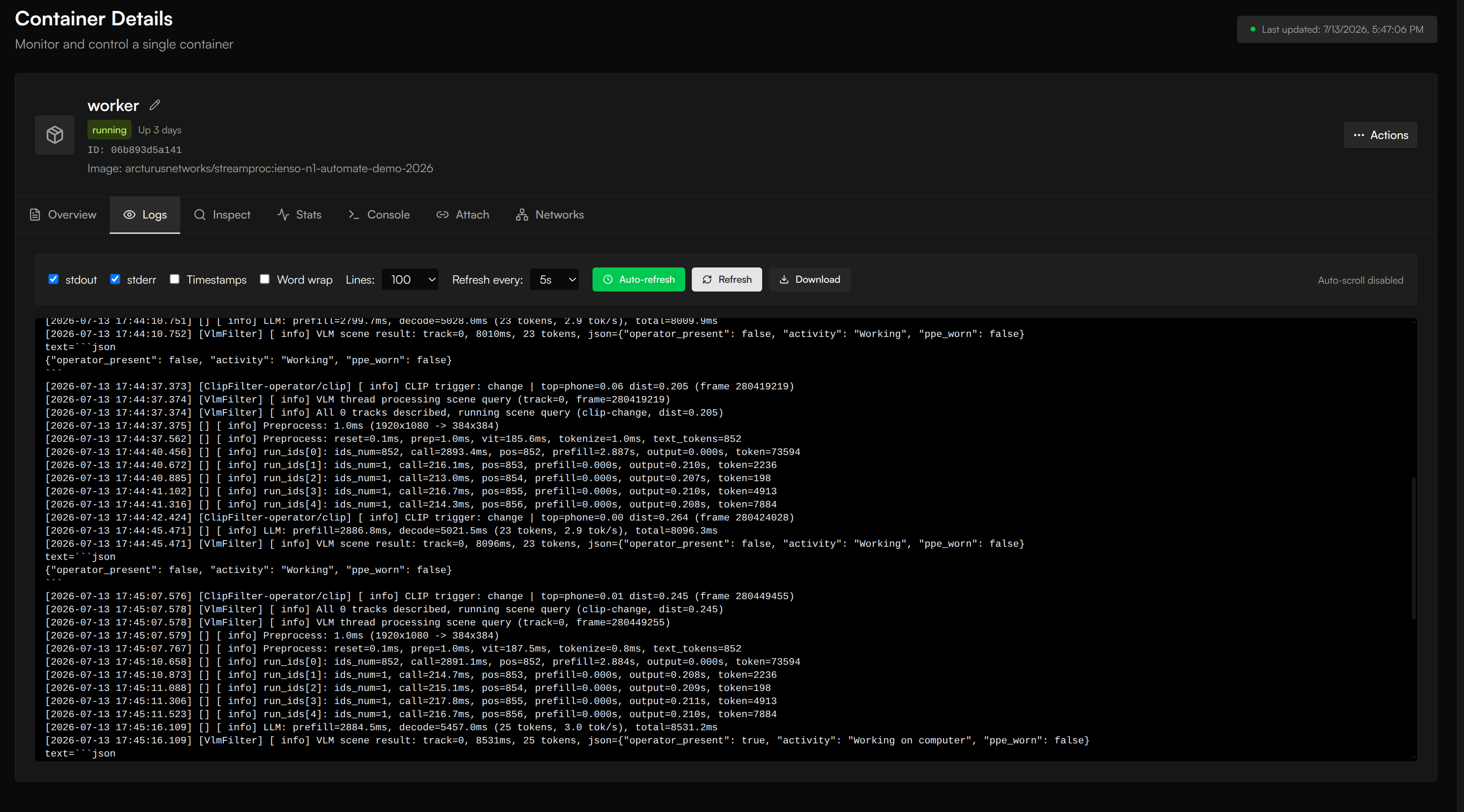Go to the Stats tab

click(300, 215)
